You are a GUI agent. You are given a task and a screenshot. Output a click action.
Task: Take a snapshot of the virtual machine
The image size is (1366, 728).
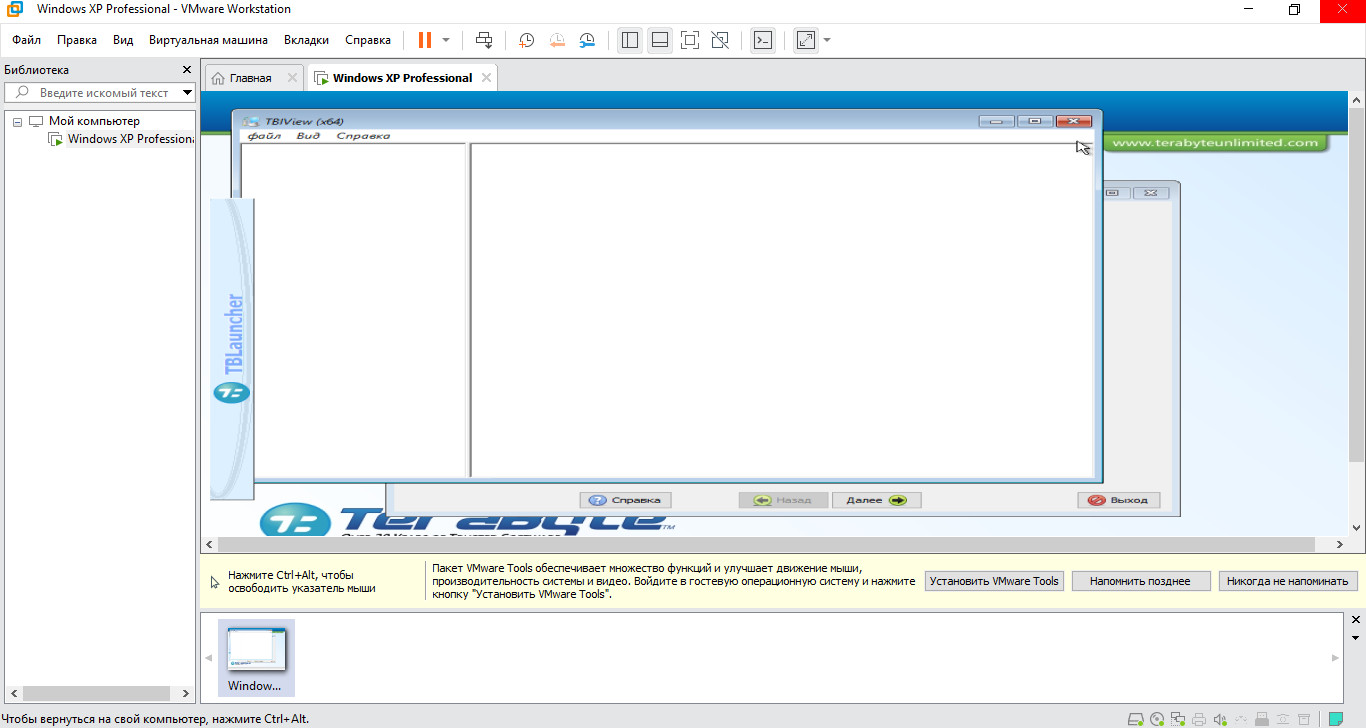click(526, 40)
